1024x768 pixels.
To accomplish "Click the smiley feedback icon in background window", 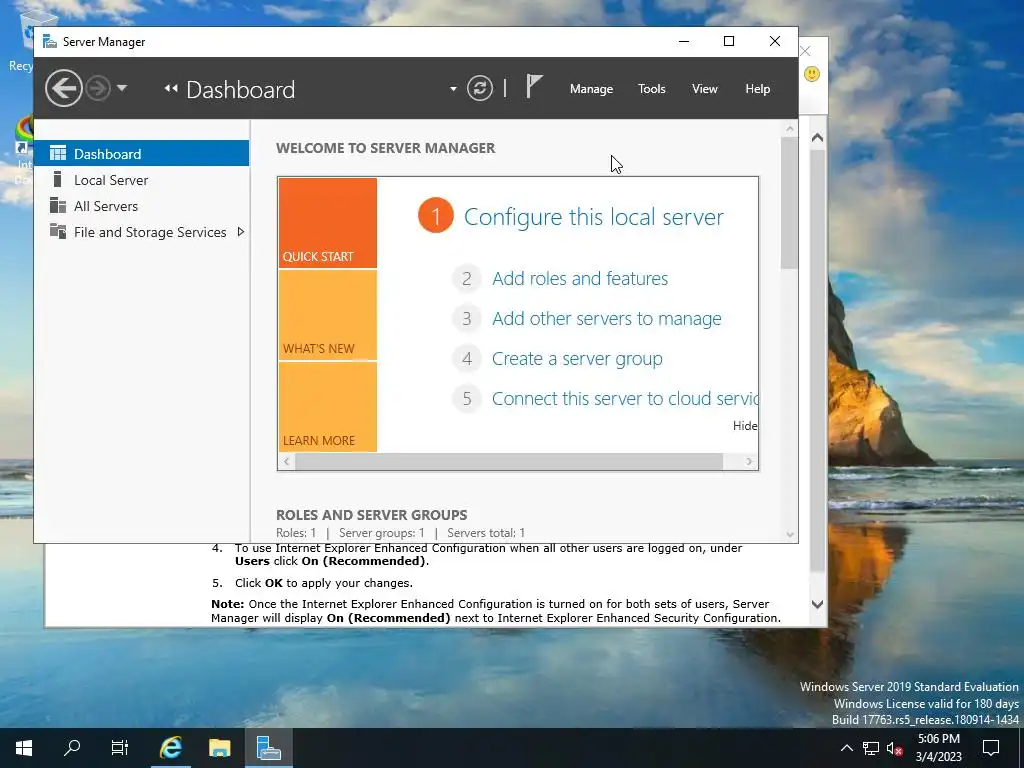I will click(812, 73).
